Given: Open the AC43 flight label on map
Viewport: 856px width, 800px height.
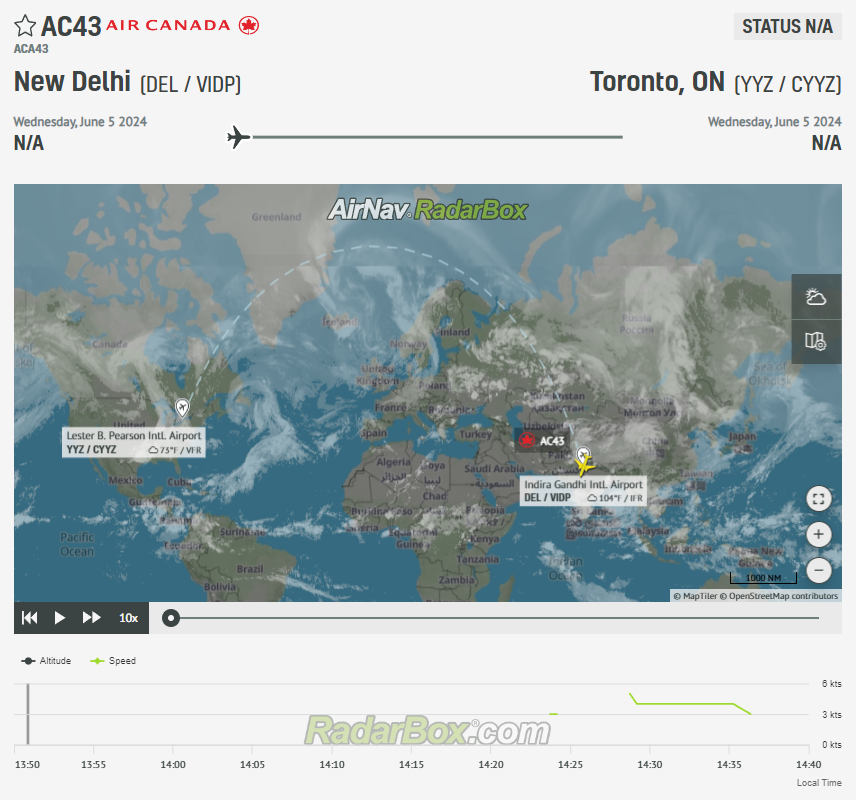Looking at the screenshot, I should click(x=542, y=441).
